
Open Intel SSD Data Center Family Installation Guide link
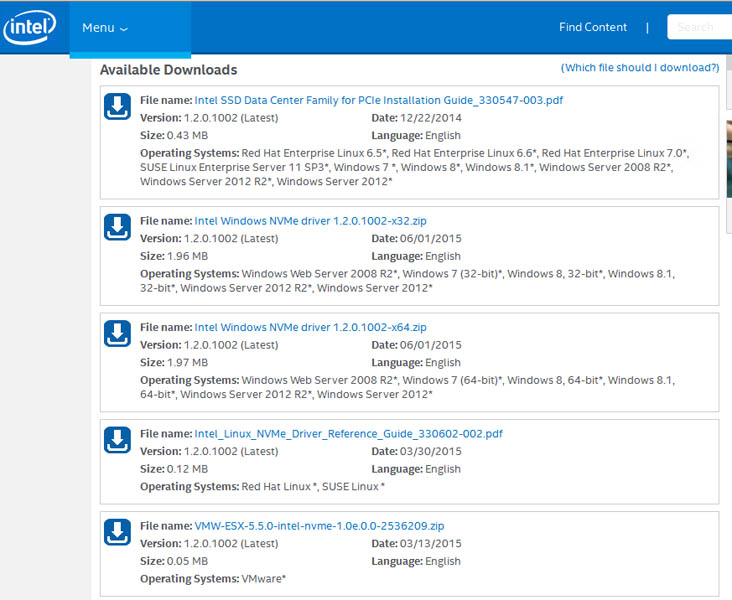click(x=379, y=100)
